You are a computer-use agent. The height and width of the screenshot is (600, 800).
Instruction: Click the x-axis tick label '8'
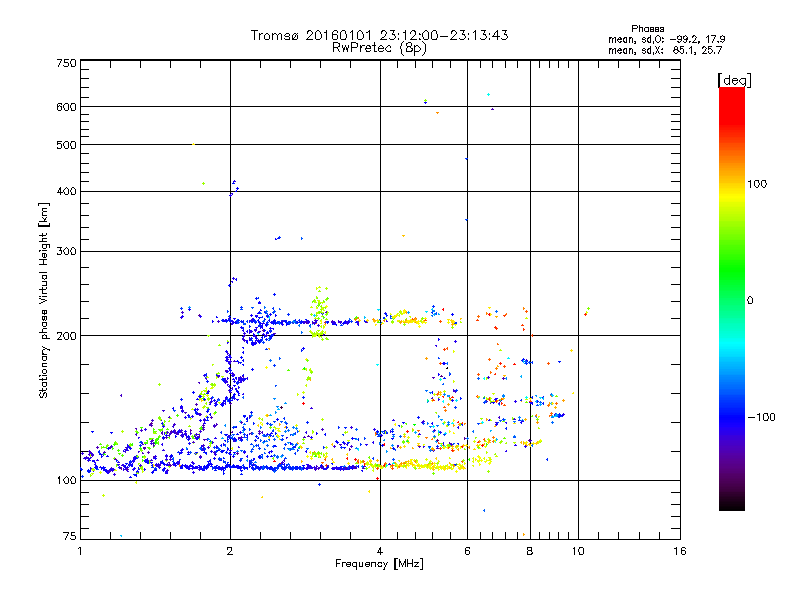[x=530, y=551]
